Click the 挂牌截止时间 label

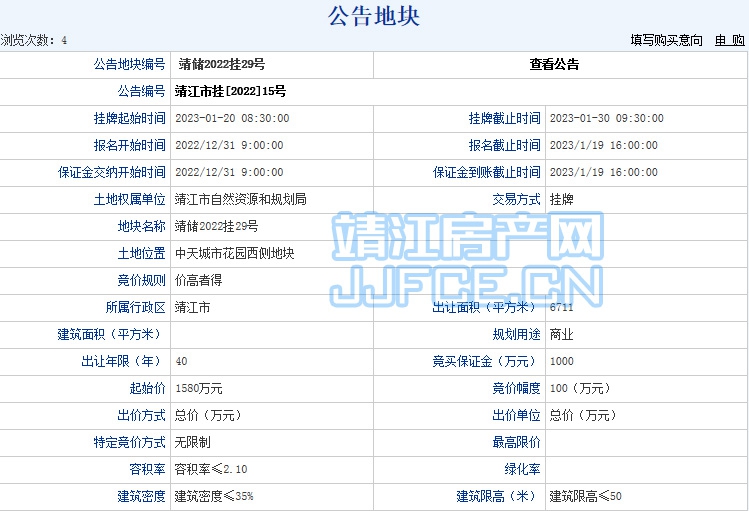click(x=504, y=118)
